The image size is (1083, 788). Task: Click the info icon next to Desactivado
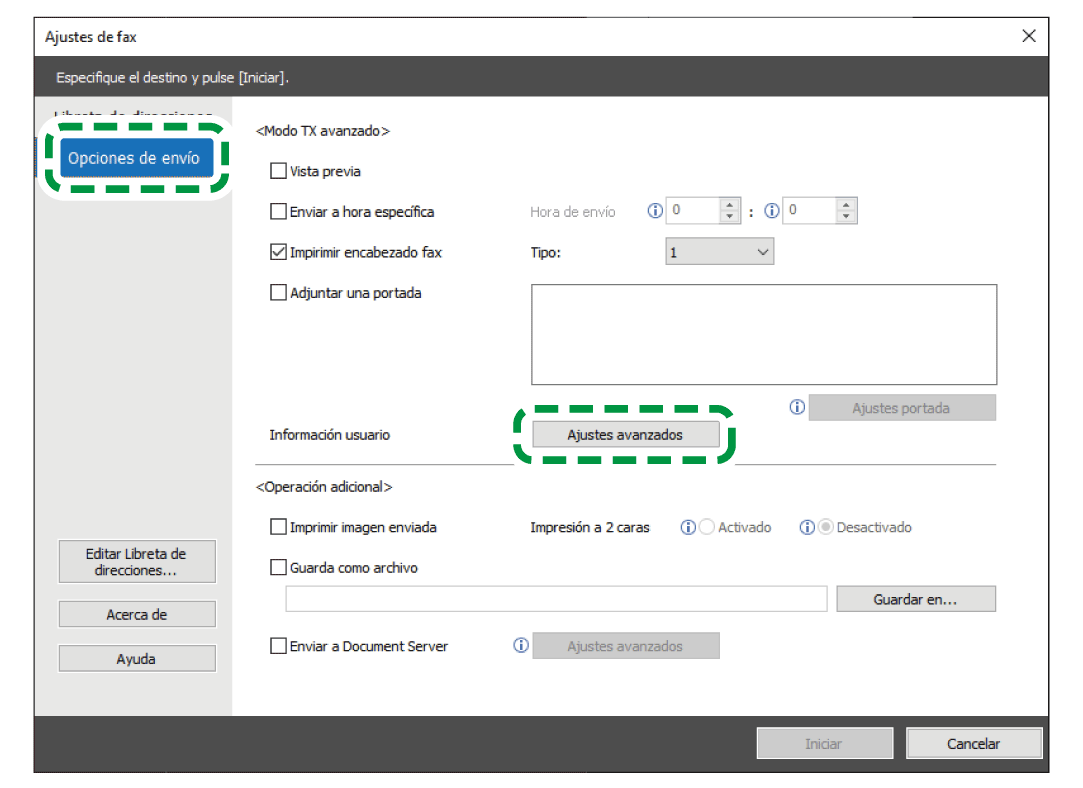click(807, 527)
